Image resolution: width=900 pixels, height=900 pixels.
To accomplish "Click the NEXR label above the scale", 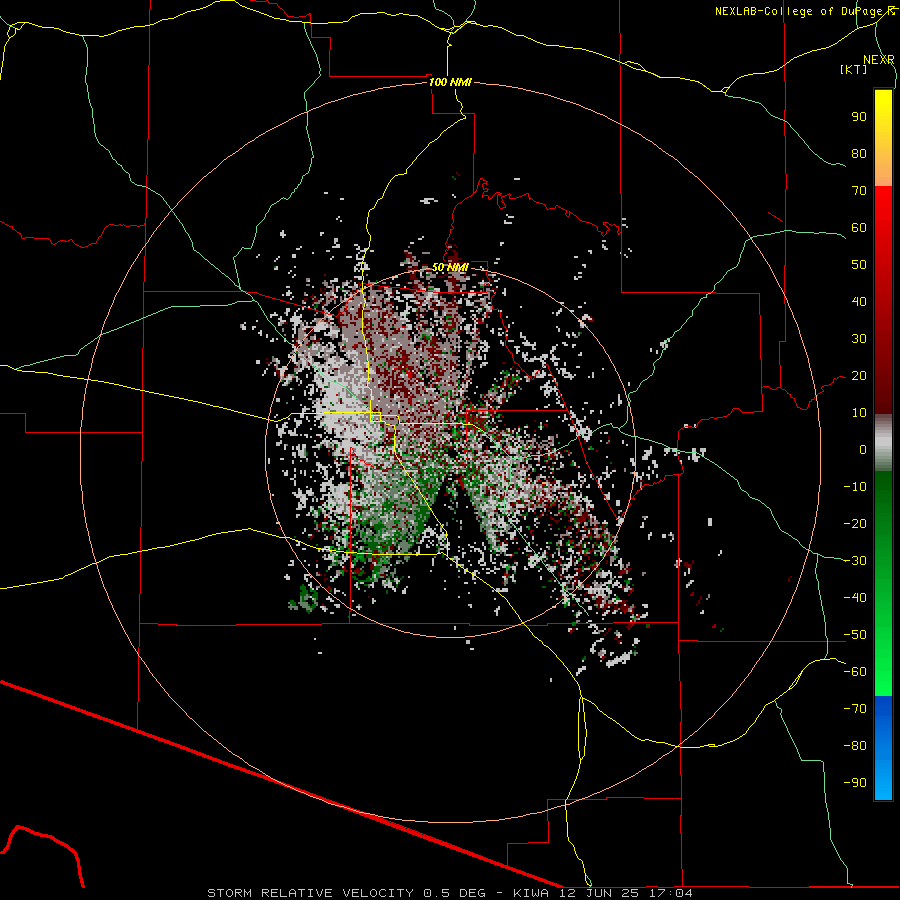I will pyautogui.click(x=878, y=60).
